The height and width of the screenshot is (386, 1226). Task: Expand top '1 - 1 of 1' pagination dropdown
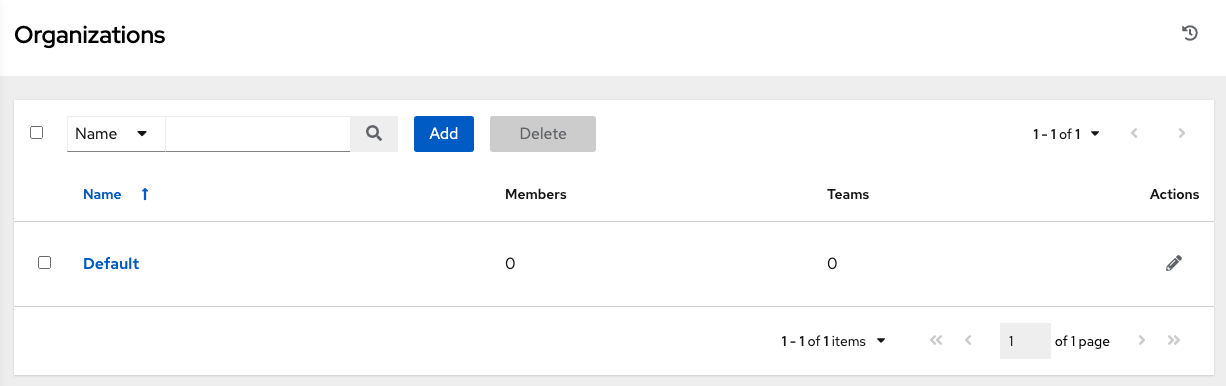pyautogui.click(x=1067, y=134)
